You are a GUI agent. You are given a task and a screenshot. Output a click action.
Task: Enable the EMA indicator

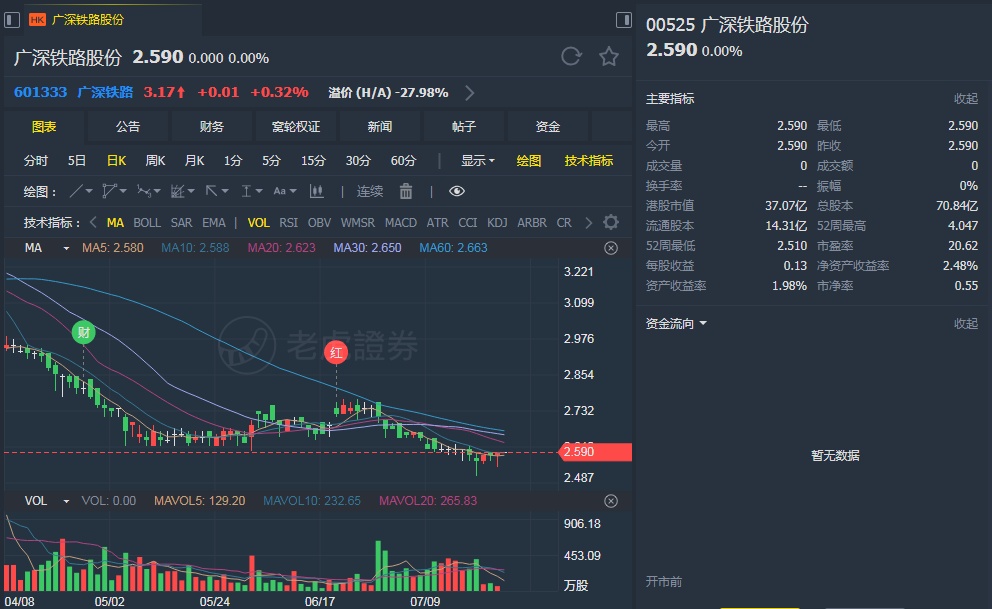(214, 223)
